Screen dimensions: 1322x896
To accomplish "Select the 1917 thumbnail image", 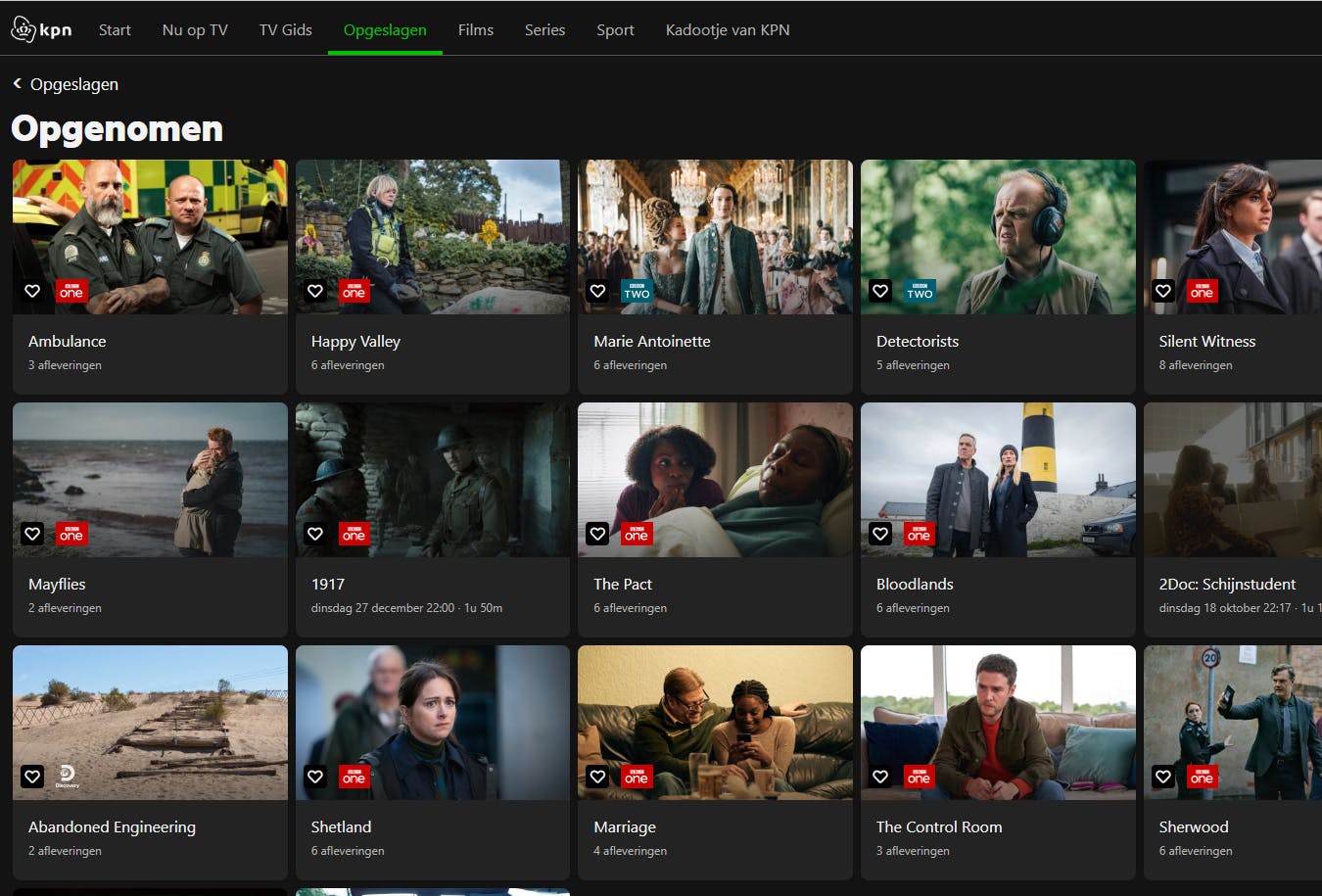I will (x=433, y=480).
